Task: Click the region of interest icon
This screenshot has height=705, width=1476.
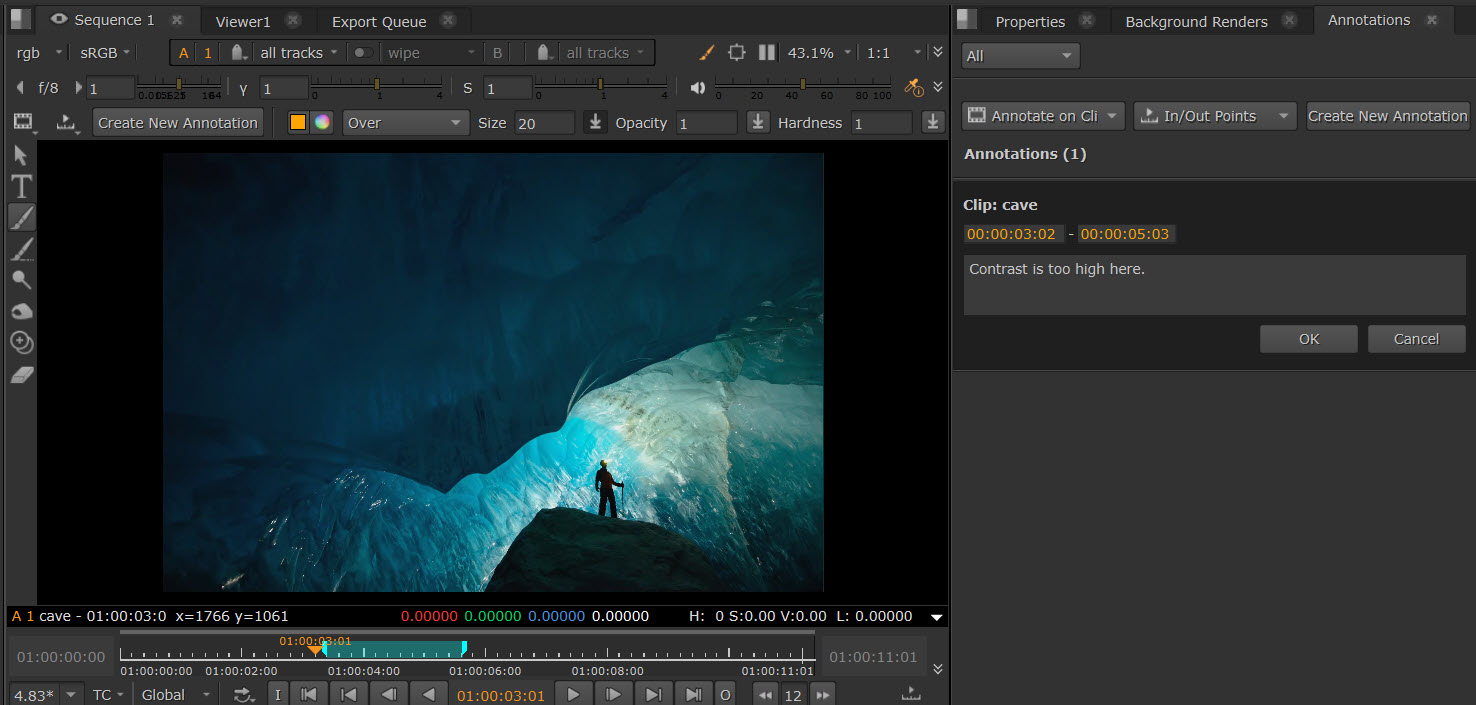Action: click(x=737, y=53)
